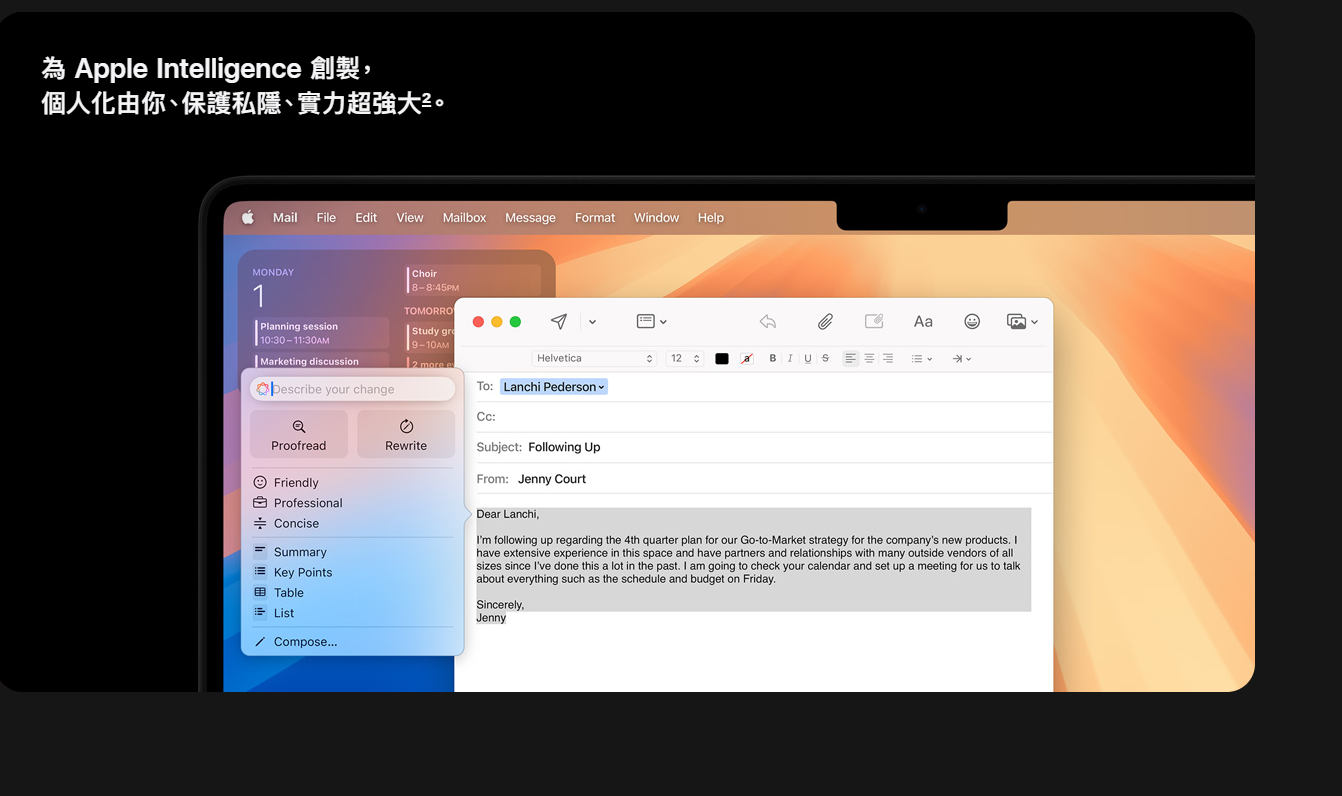Open the Help menu

pyautogui.click(x=711, y=217)
